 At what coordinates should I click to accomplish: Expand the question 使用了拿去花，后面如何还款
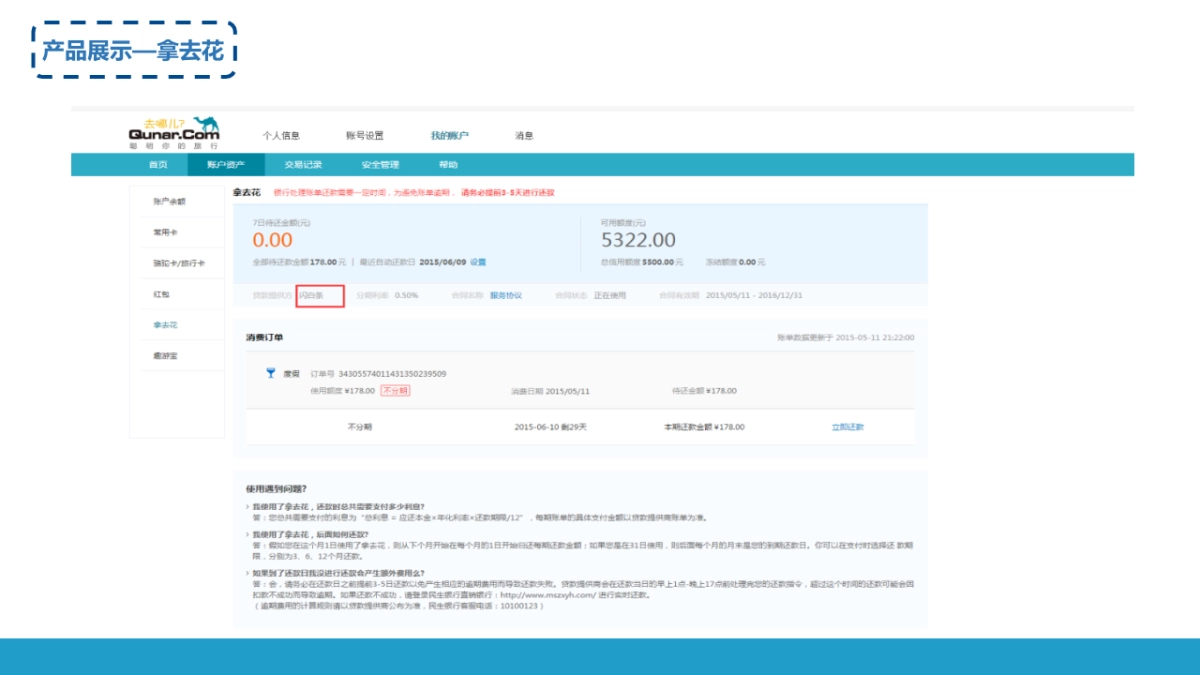tap(310, 536)
